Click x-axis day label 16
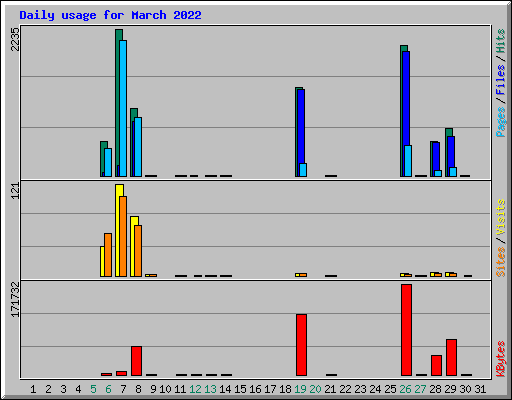 (x=255, y=389)
